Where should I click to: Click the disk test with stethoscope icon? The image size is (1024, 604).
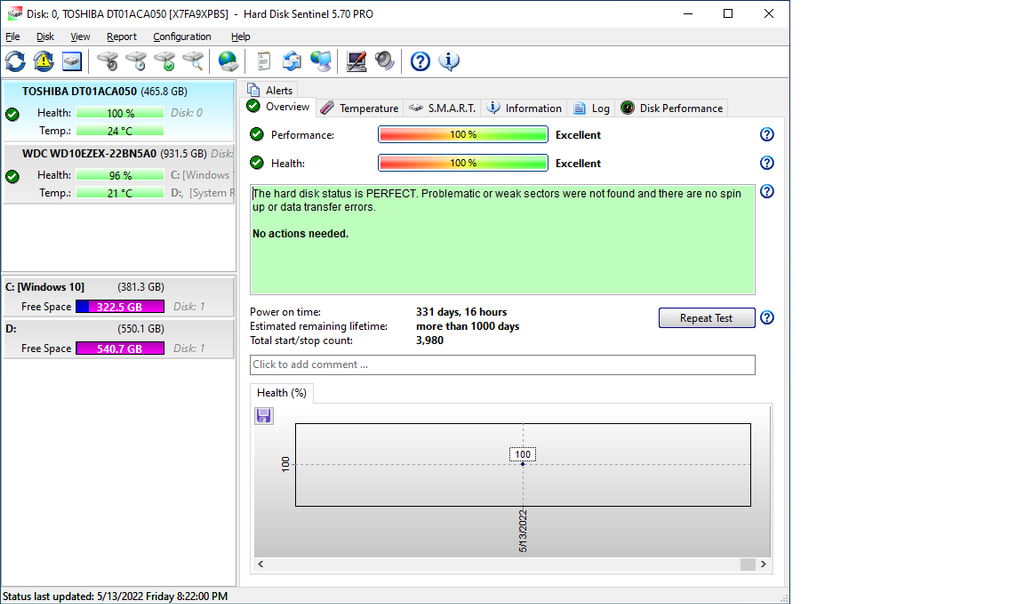coord(108,61)
